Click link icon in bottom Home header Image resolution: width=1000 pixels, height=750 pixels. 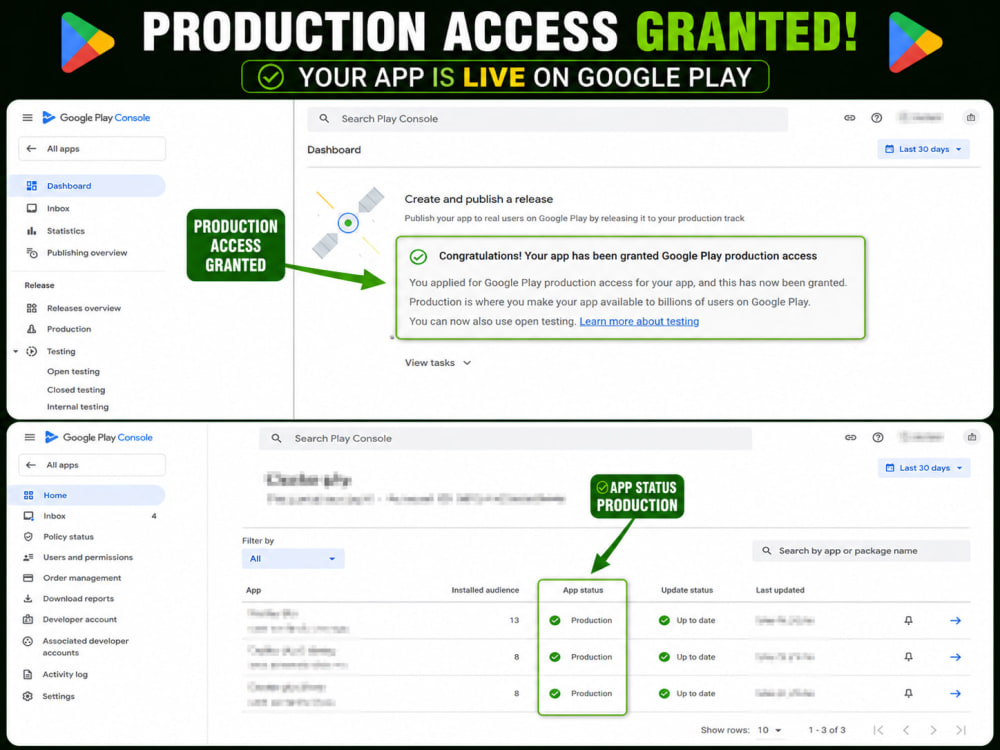(850, 437)
